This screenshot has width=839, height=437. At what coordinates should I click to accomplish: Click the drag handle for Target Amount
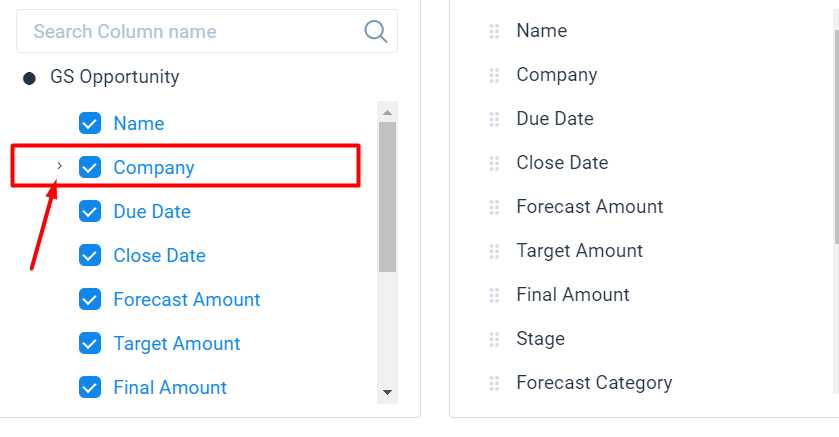pos(494,251)
